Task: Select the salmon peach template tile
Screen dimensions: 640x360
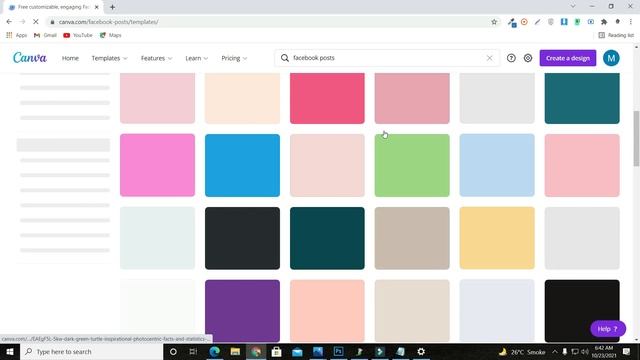Action: [x=327, y=311]
